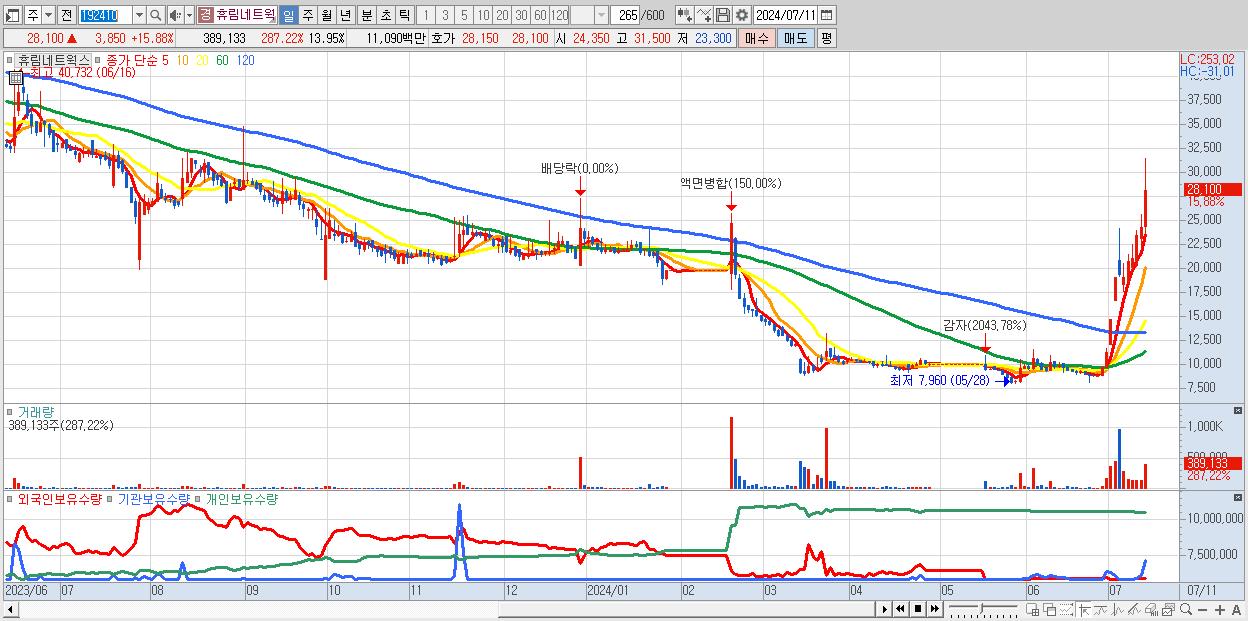
Task: Click the stock search magnifier icon
Action: [155, 15]
